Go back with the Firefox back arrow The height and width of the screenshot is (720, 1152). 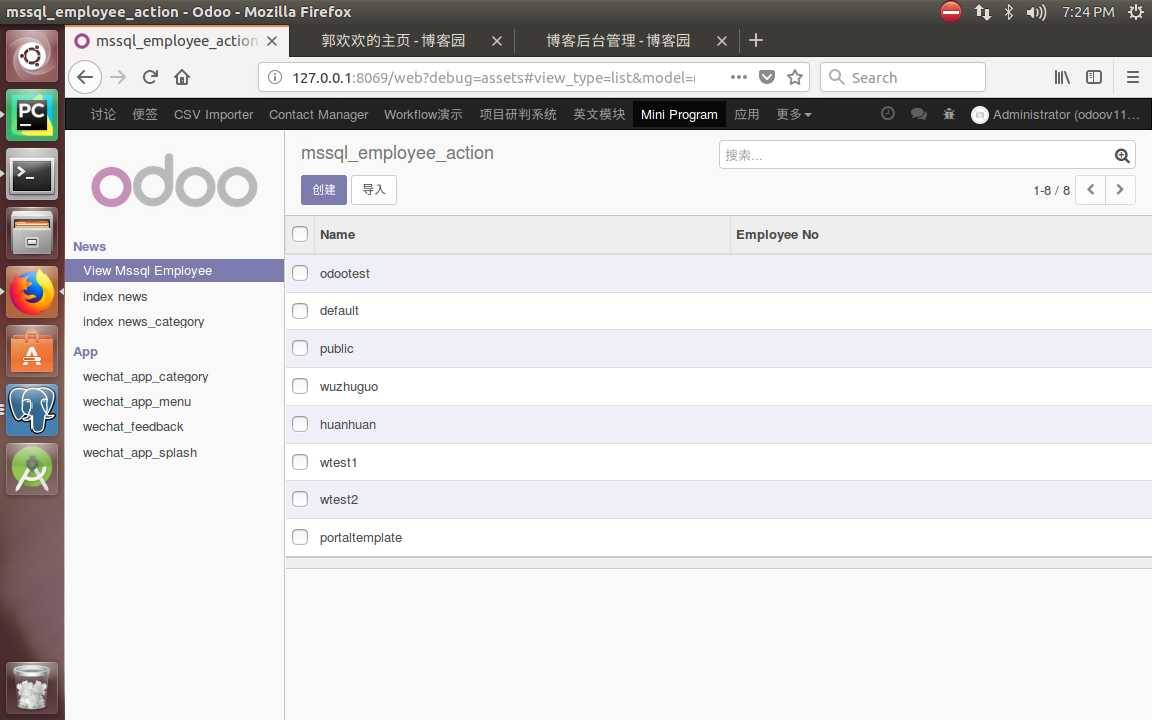(x=85, y=77)
